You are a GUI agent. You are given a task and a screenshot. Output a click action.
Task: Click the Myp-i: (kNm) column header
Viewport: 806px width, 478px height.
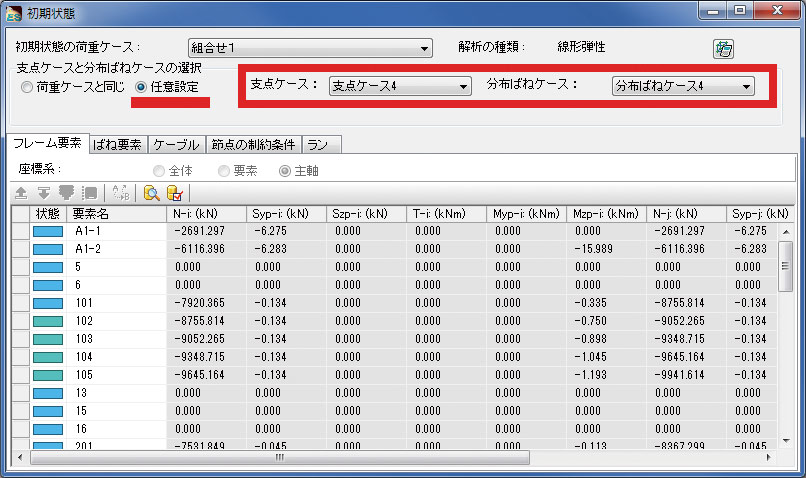pyautogui.click(x=526, y=214)
